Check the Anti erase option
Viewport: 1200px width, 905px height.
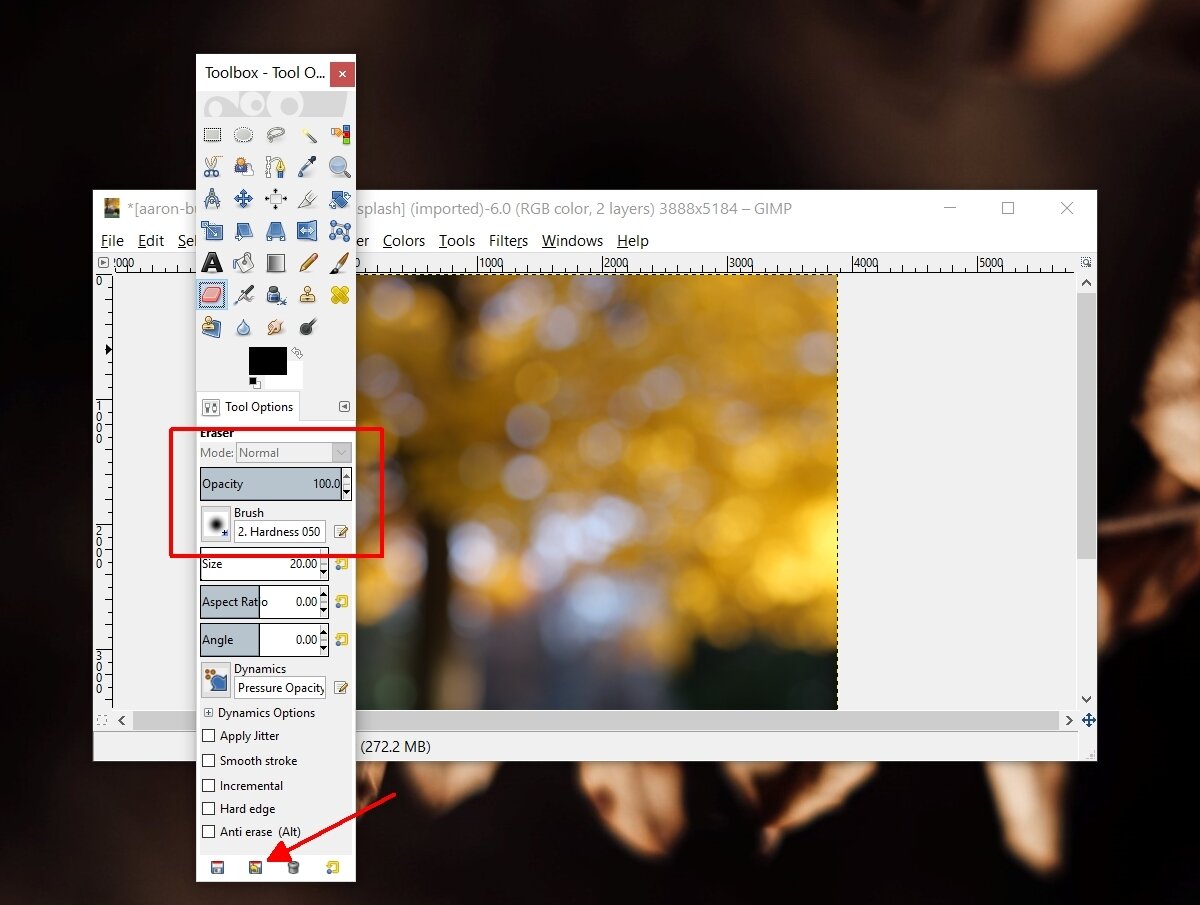click(208, 831)
